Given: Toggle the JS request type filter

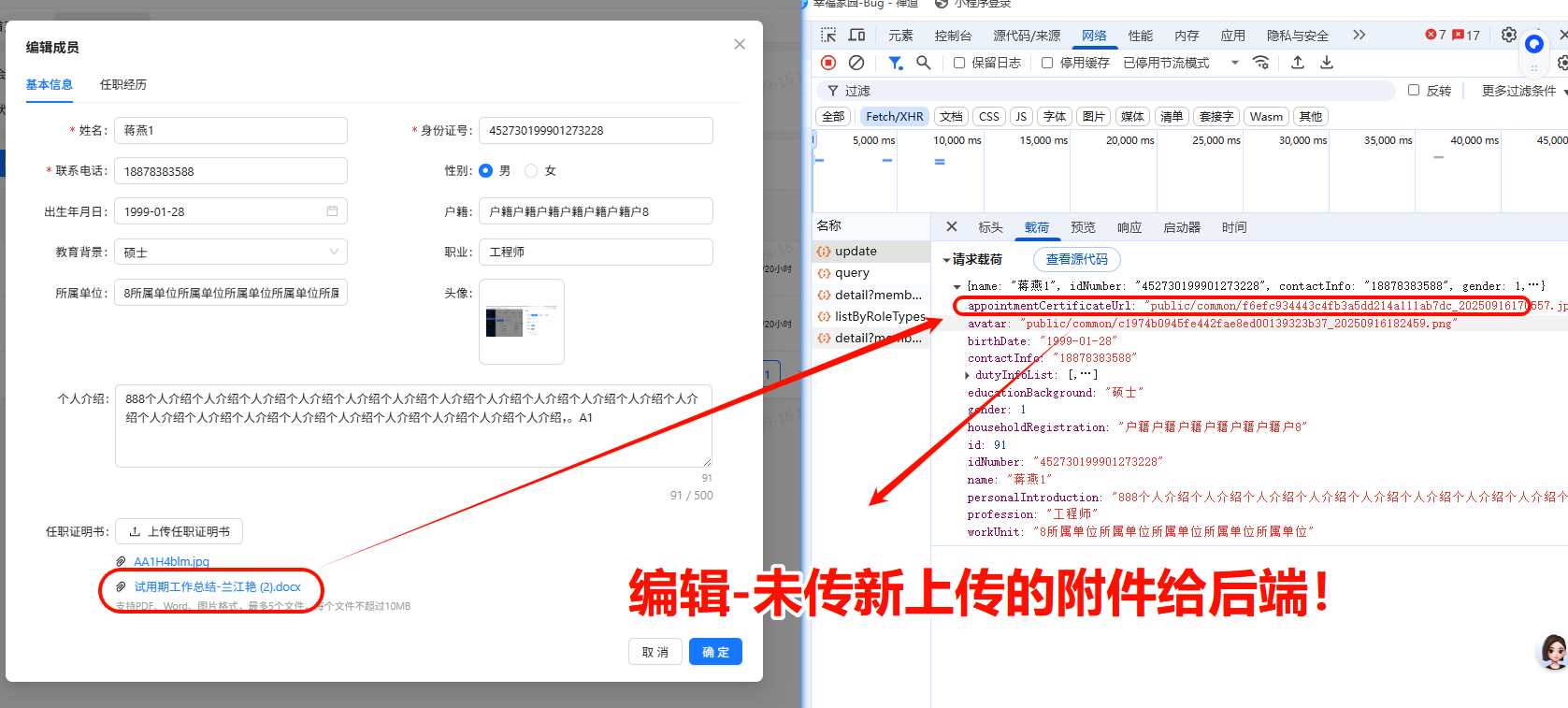Looking at the screenshot, I should [x=1021, y=117].
